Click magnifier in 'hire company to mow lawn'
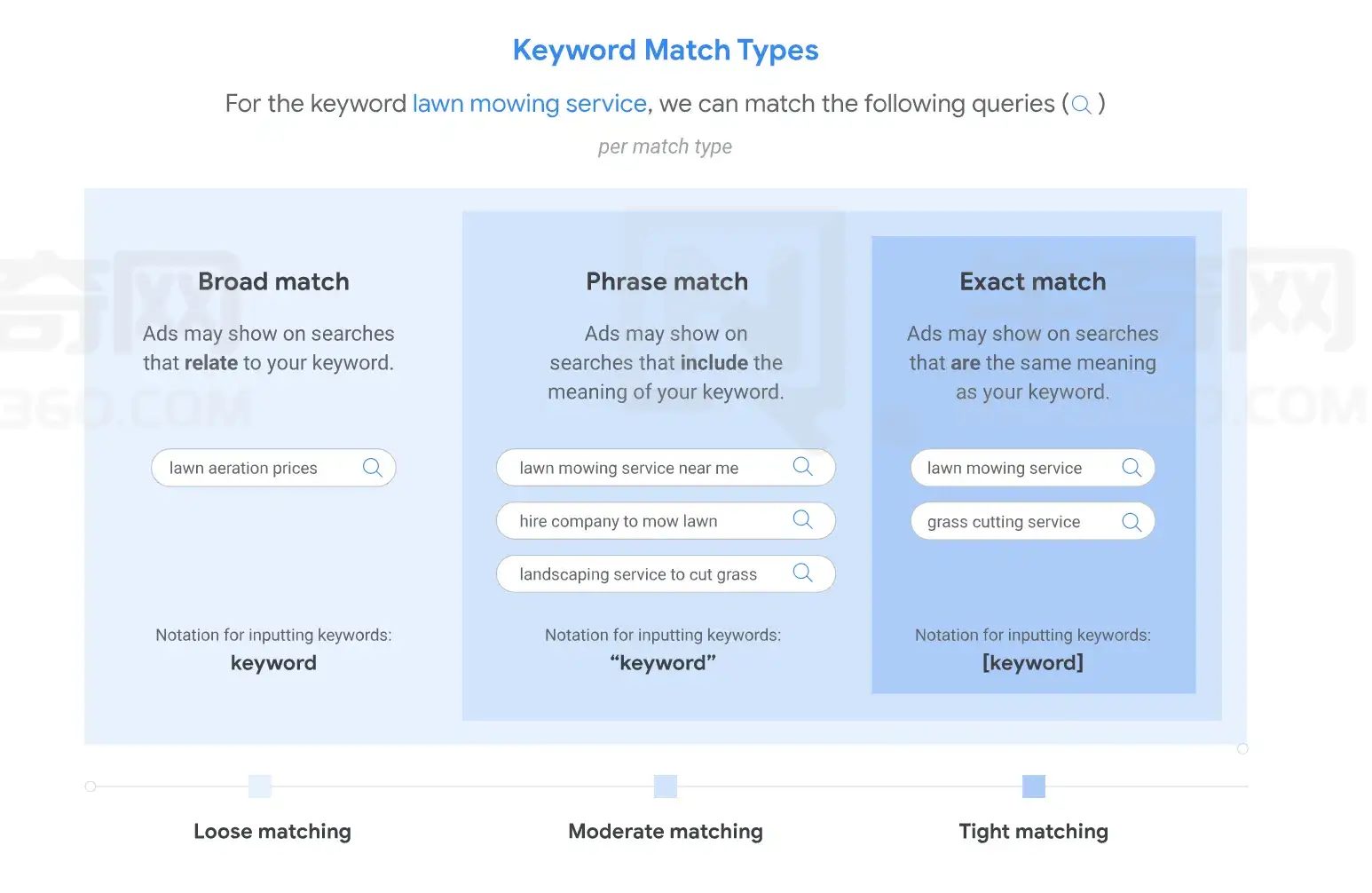1372x893 pixels. click(802, 520)
